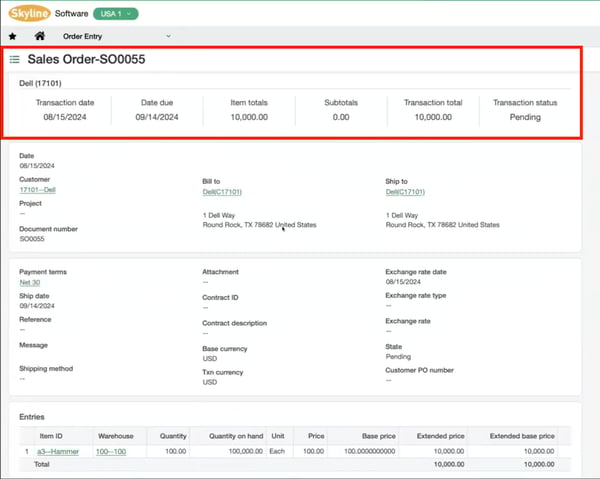Select Date due value 09/14/2024 in header
The image size is (600, 479).
pos(157,117)
